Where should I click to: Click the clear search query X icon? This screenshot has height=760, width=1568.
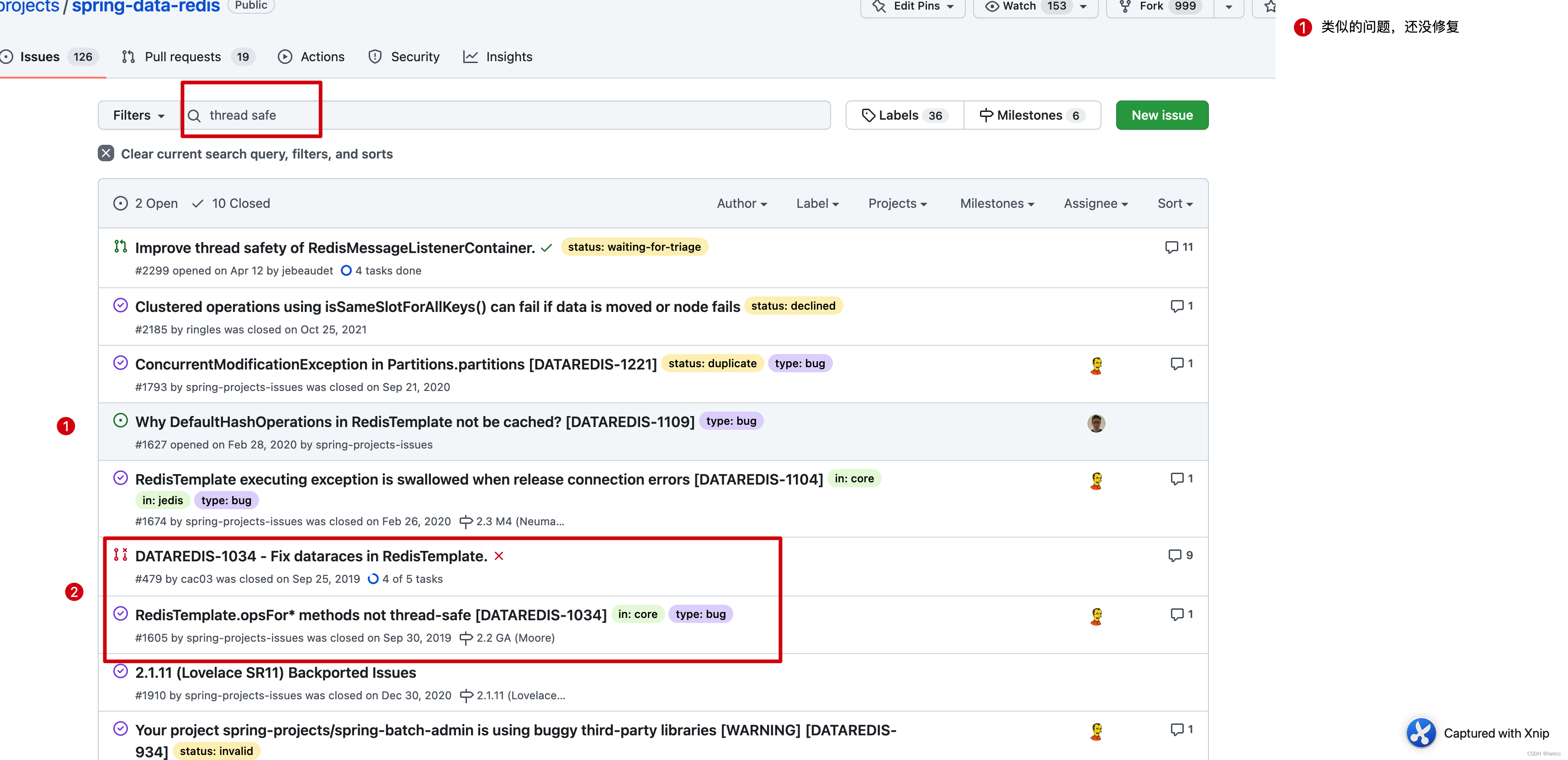pos(106,153)
